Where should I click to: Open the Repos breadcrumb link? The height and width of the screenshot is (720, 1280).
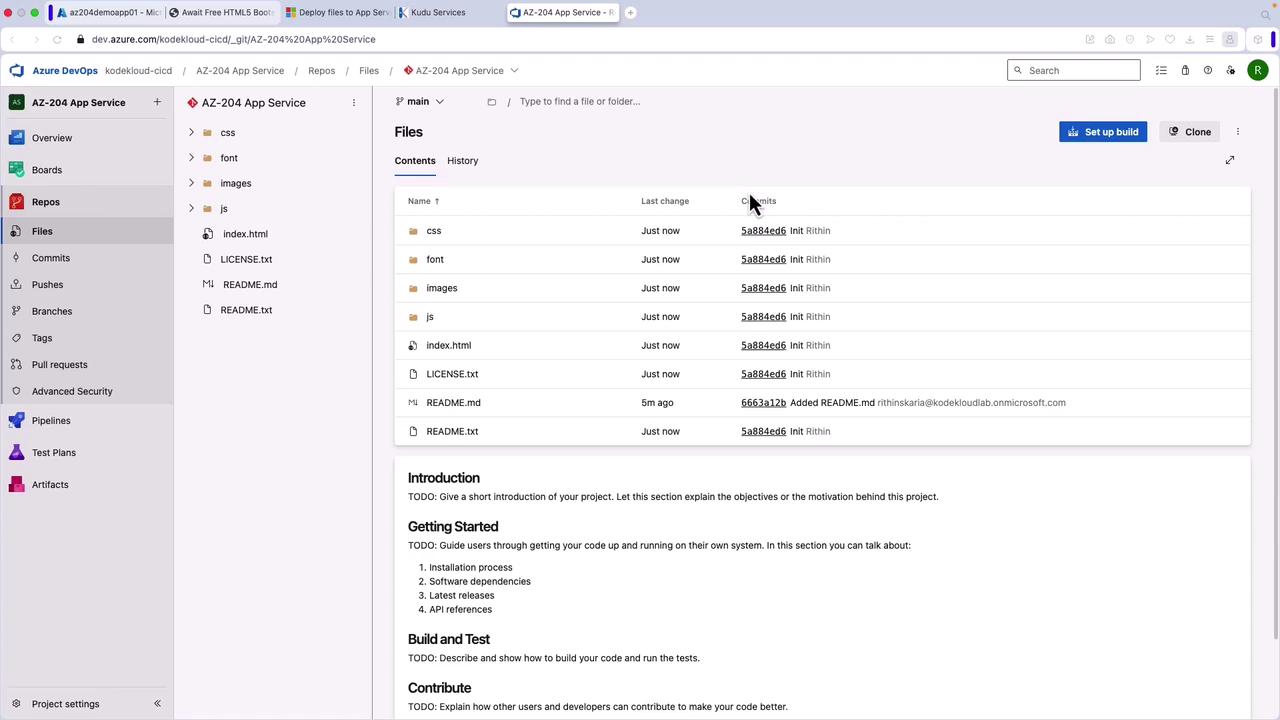pyautogui.click(x=322, y=71)
